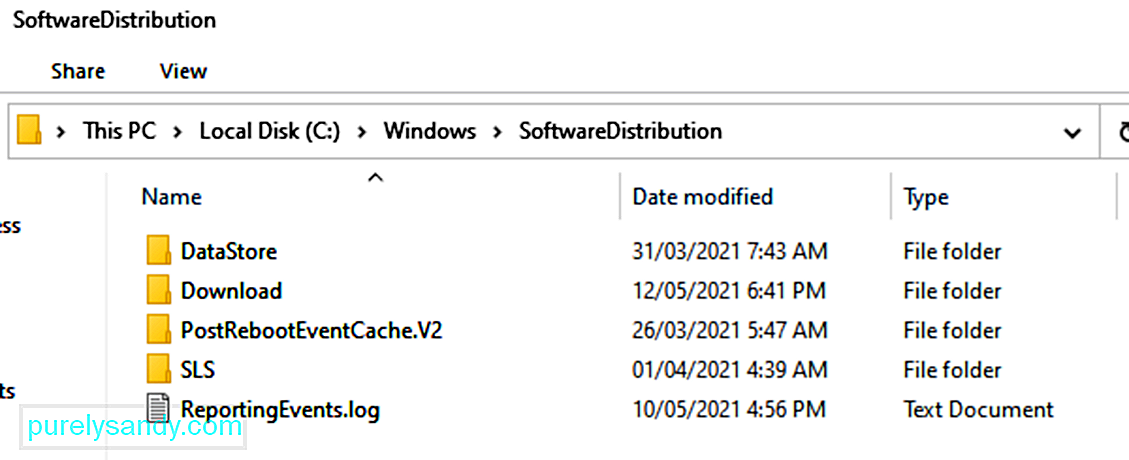
Task: Go to This PC breadcrumb
Action: [120, 131]
